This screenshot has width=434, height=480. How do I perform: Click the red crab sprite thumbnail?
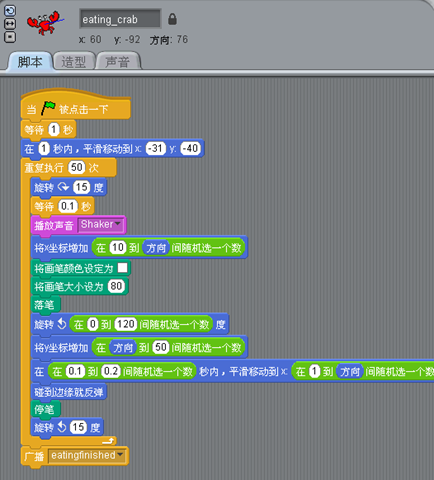[45, 23]
